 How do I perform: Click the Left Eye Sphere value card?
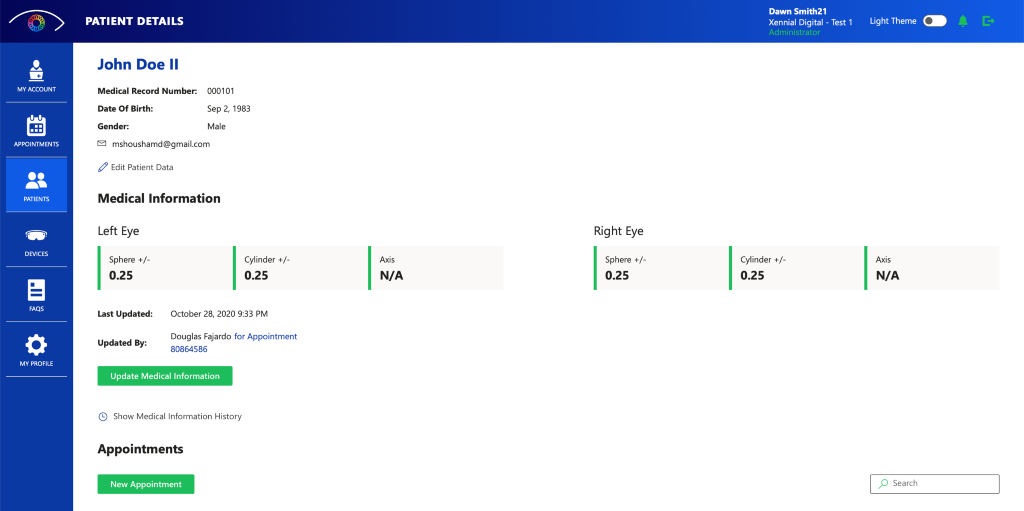click(x=165, y=268)
